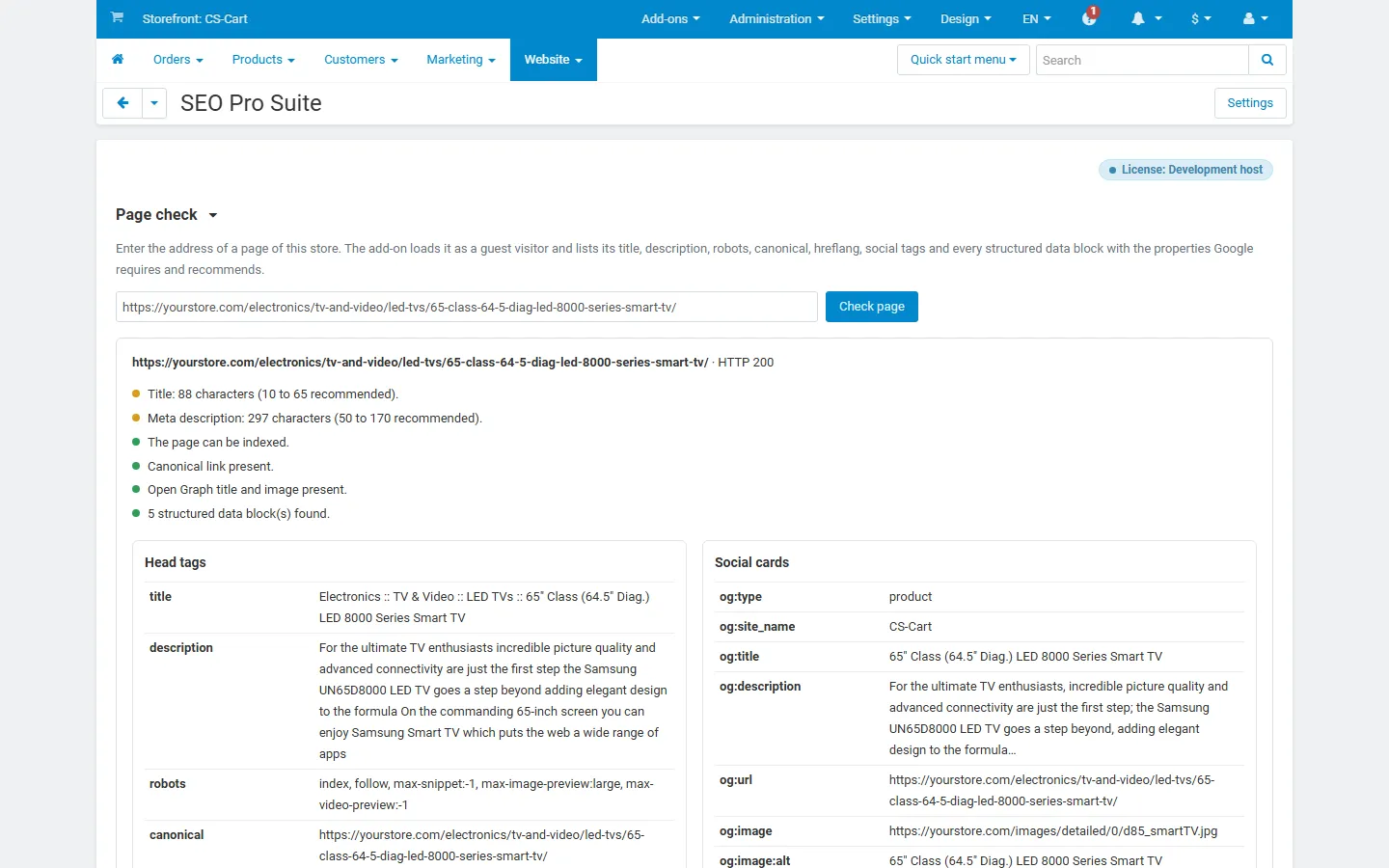The width and height of the screenshot is (1389, 868).
Task: Select the 'Title: 88 characters' warning line
Action: click(273, 394)
